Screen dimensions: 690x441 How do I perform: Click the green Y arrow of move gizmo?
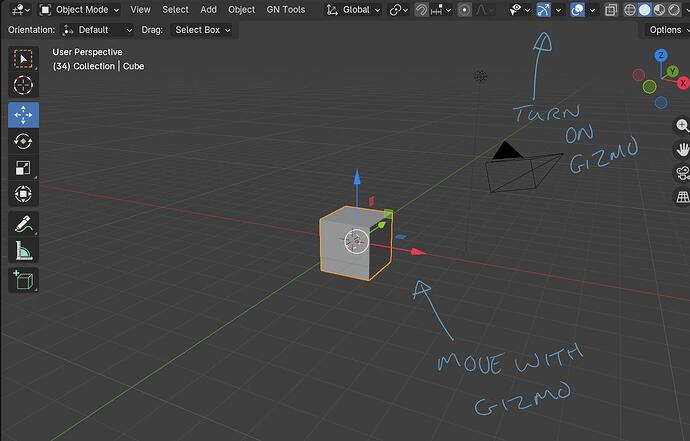[x=381, y=225]
